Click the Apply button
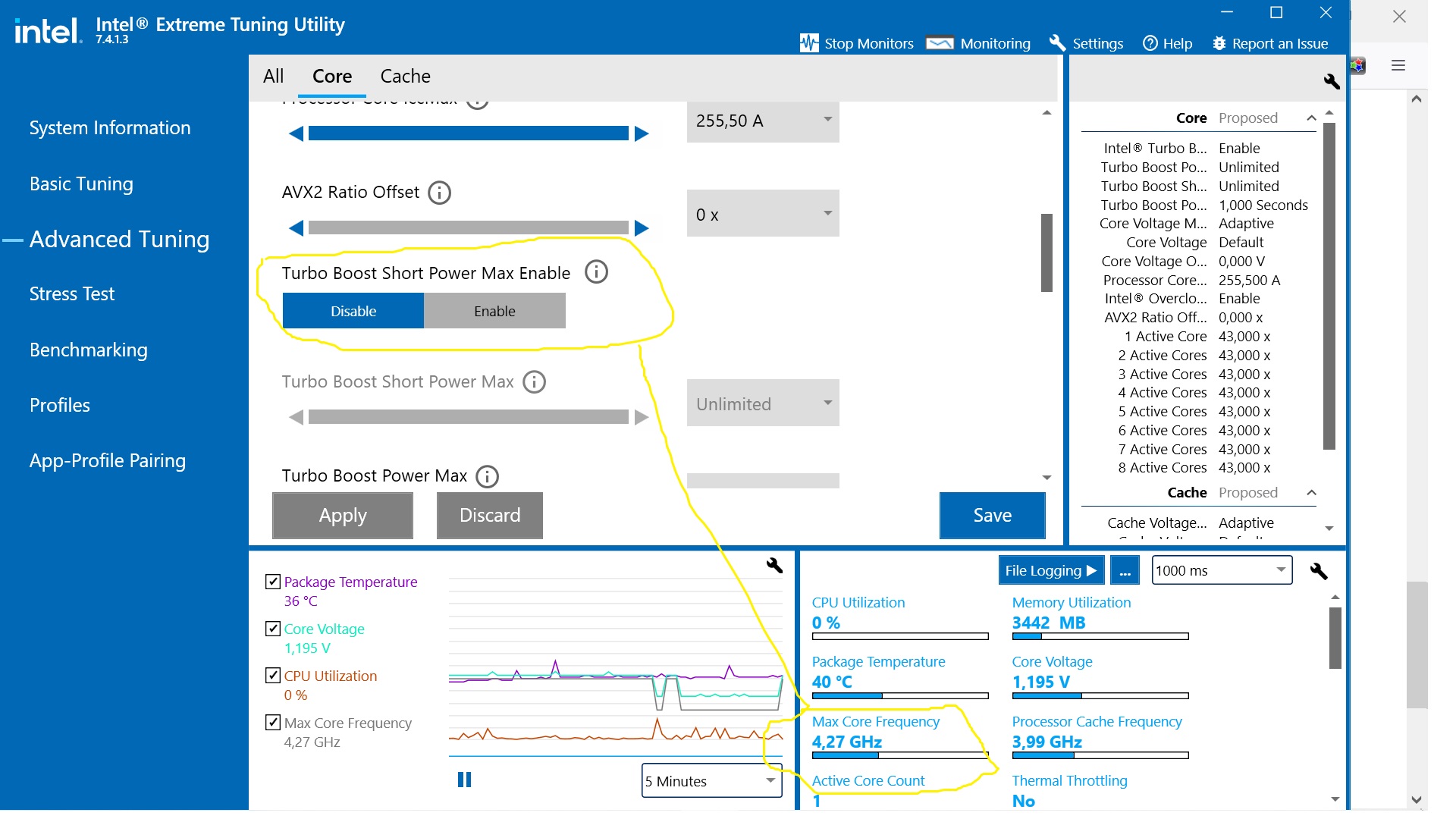 (x=343, y=516)
